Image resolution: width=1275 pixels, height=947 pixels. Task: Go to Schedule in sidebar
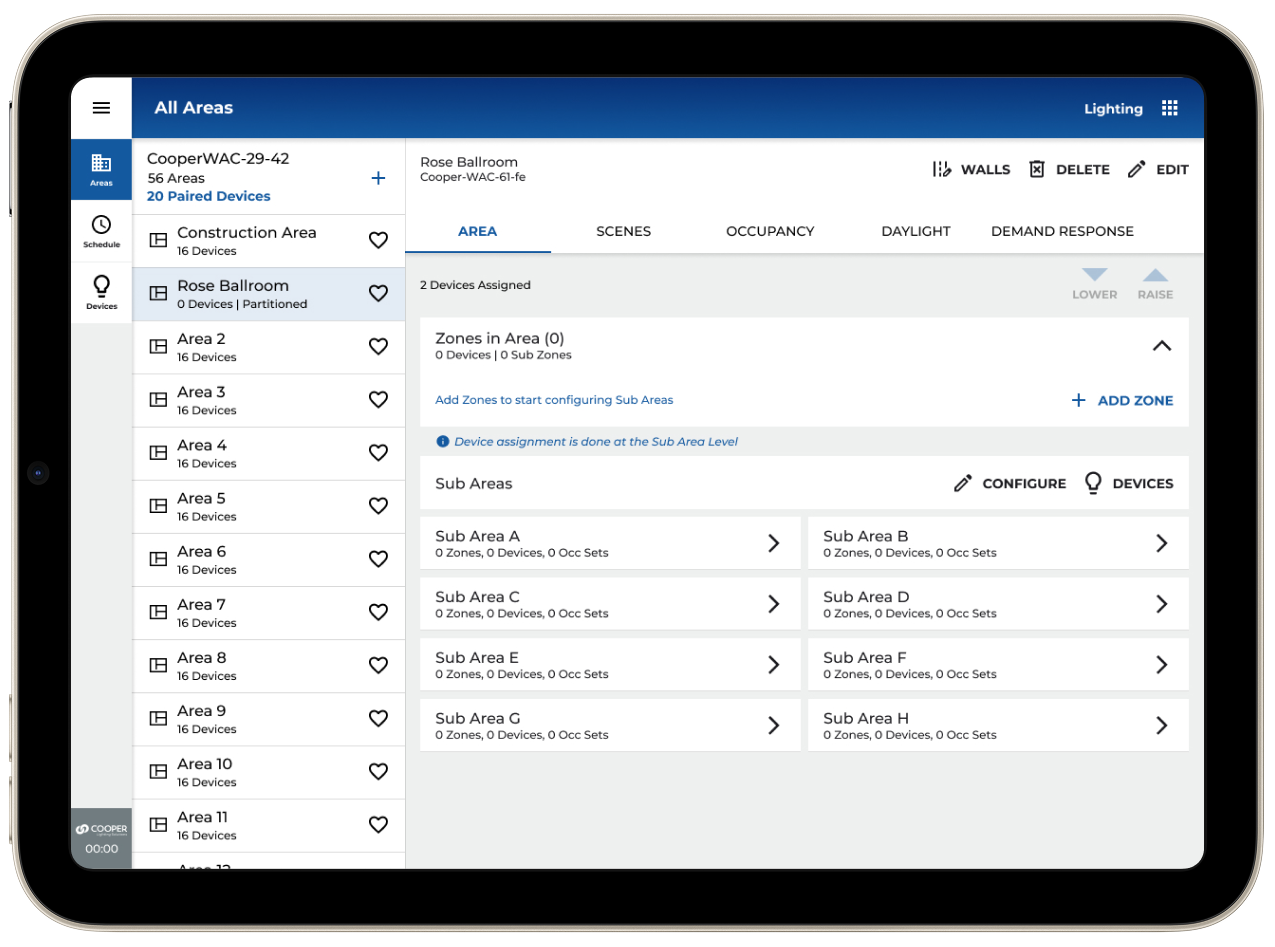click(x=101, y=231)
